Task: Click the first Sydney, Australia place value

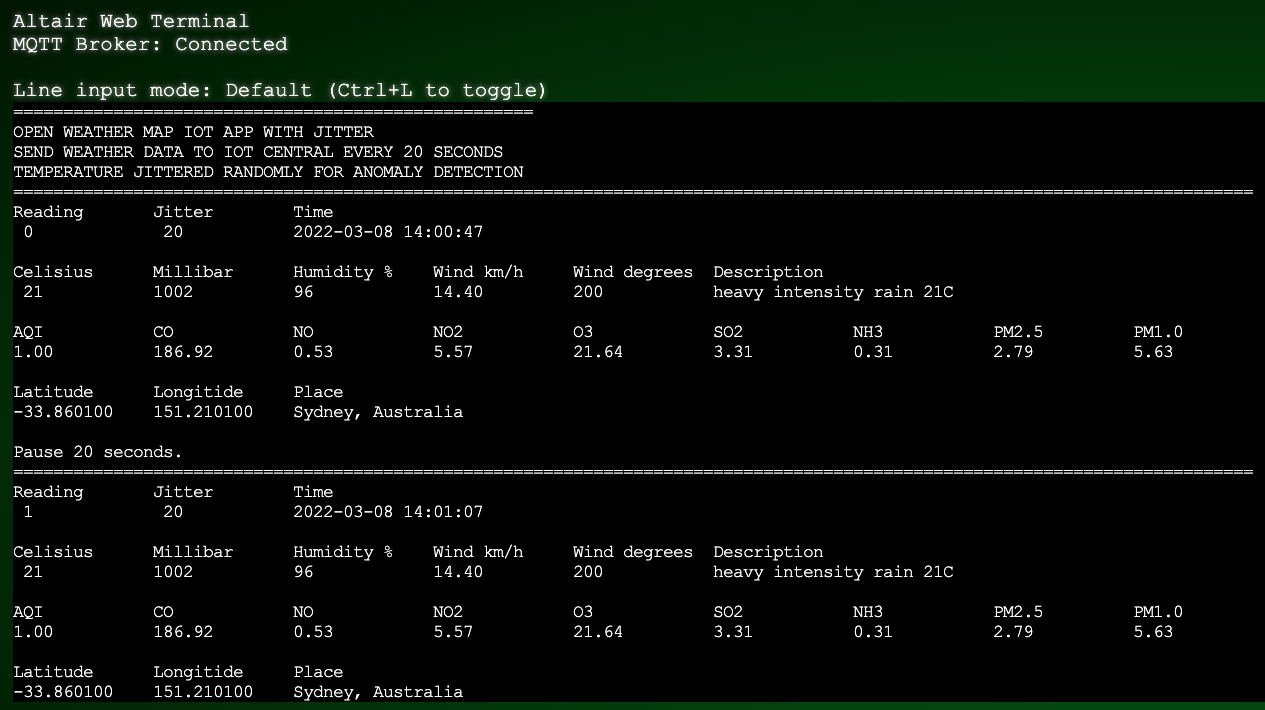Action: [378, 412]
